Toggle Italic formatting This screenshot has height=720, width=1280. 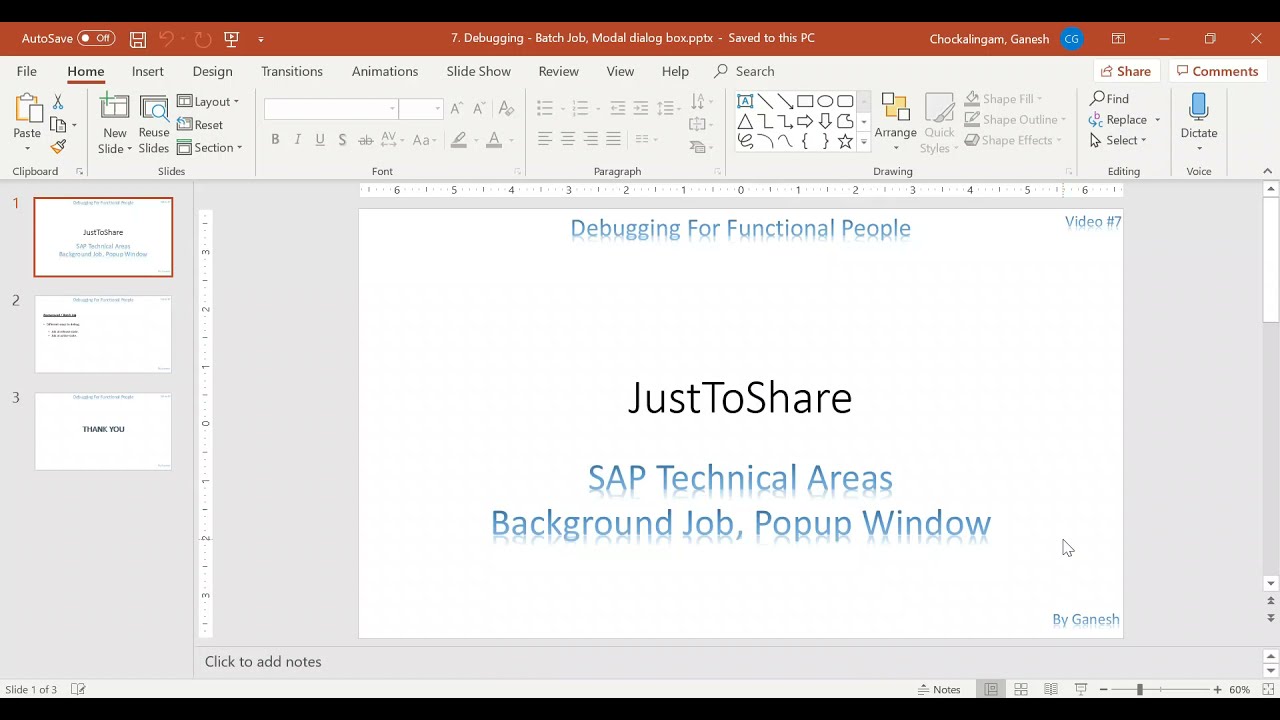(x=298, y=140)
